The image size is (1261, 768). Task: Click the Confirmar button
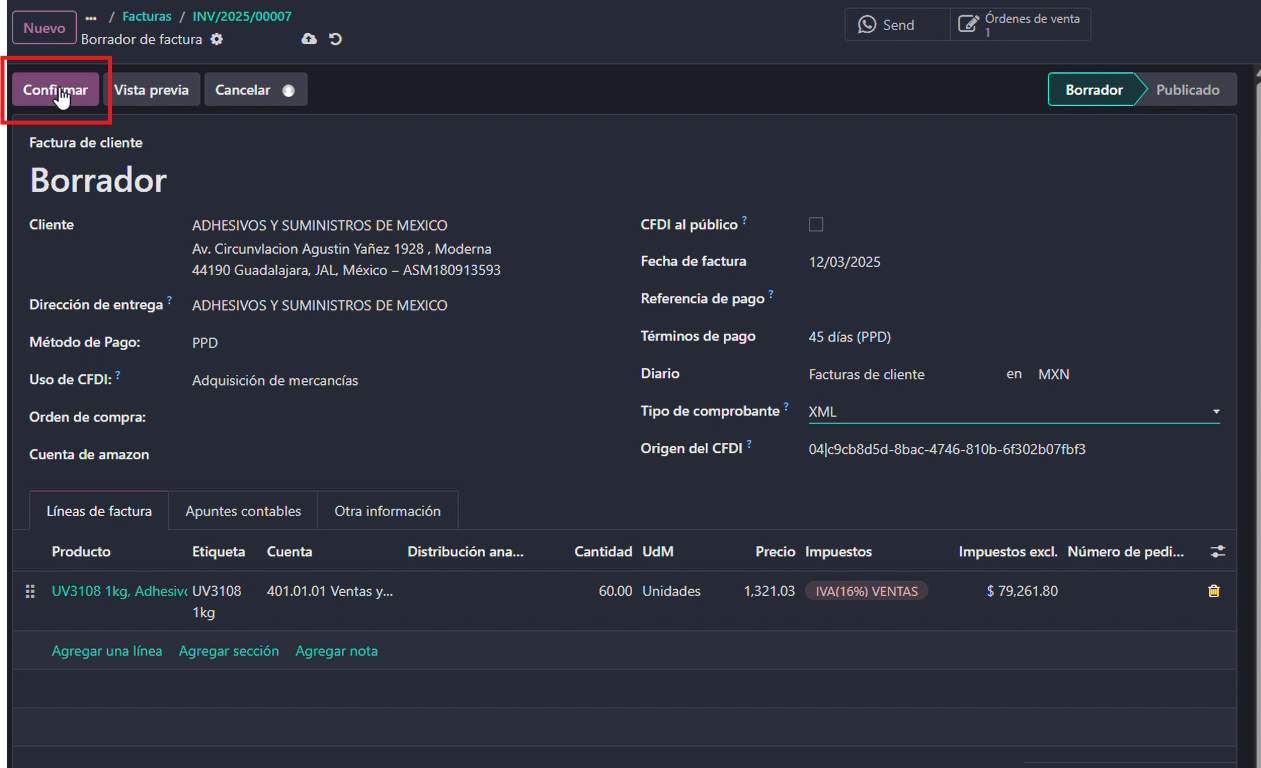coord(55,90)
